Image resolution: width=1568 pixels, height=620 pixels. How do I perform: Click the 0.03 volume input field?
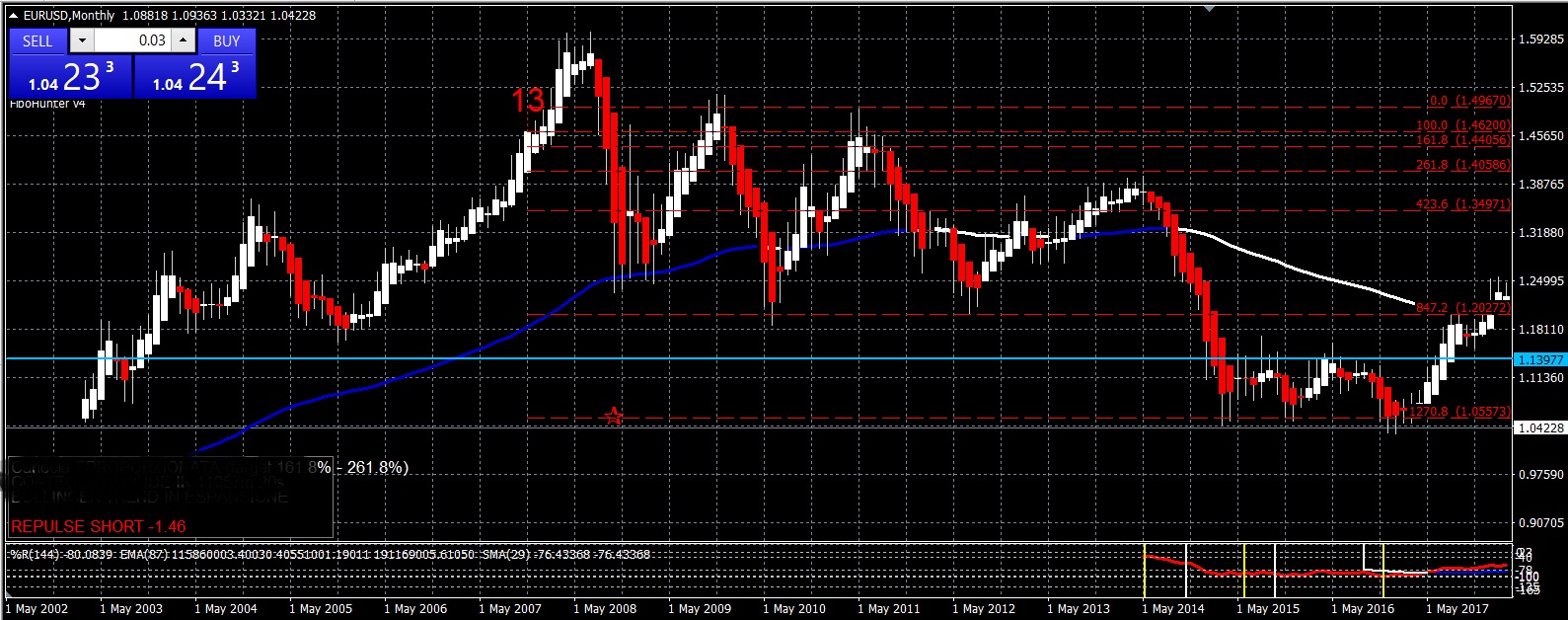tap(132, 40)
